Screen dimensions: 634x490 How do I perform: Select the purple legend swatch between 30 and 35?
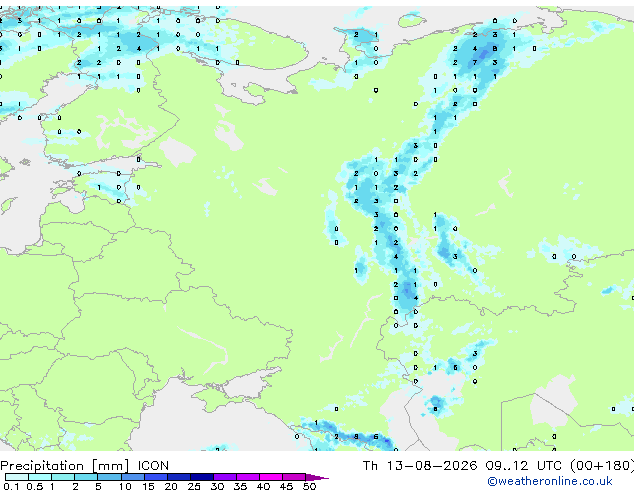tap(225, 477)
